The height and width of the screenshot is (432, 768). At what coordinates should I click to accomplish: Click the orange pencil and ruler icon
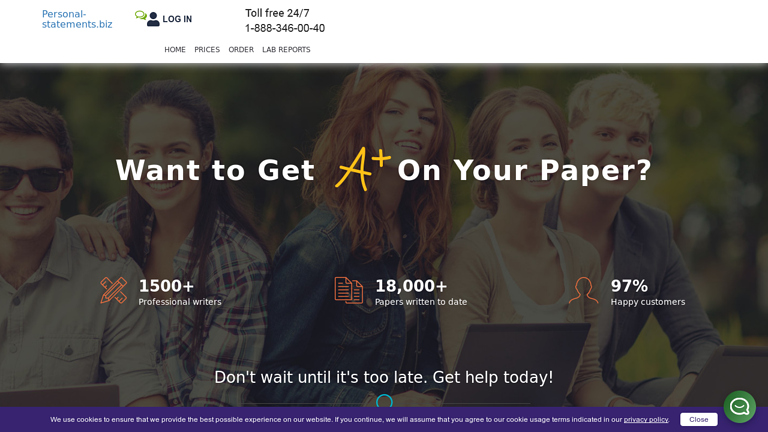coord(114,290)
